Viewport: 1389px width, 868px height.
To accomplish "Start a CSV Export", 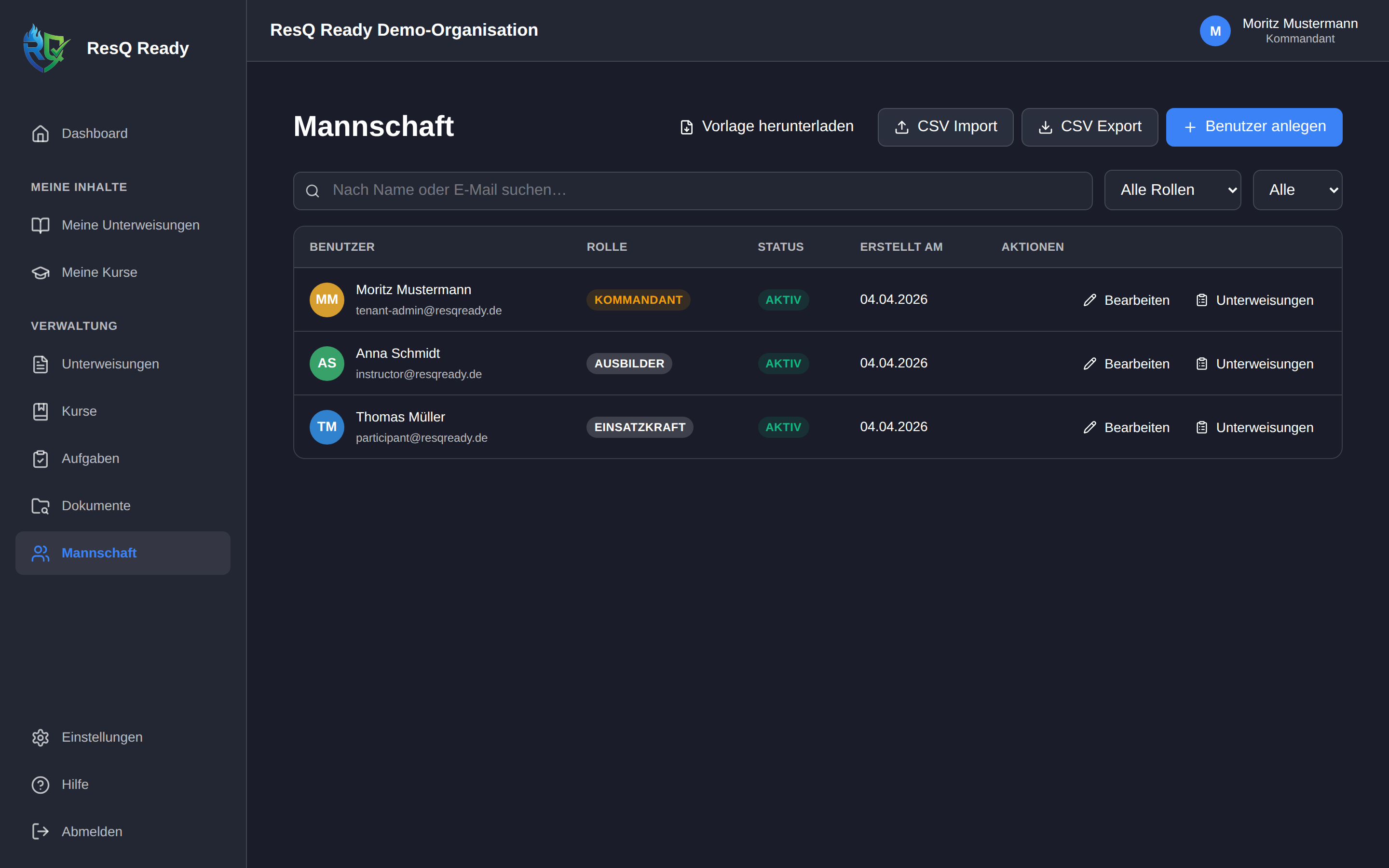I will pos(1089,127).
